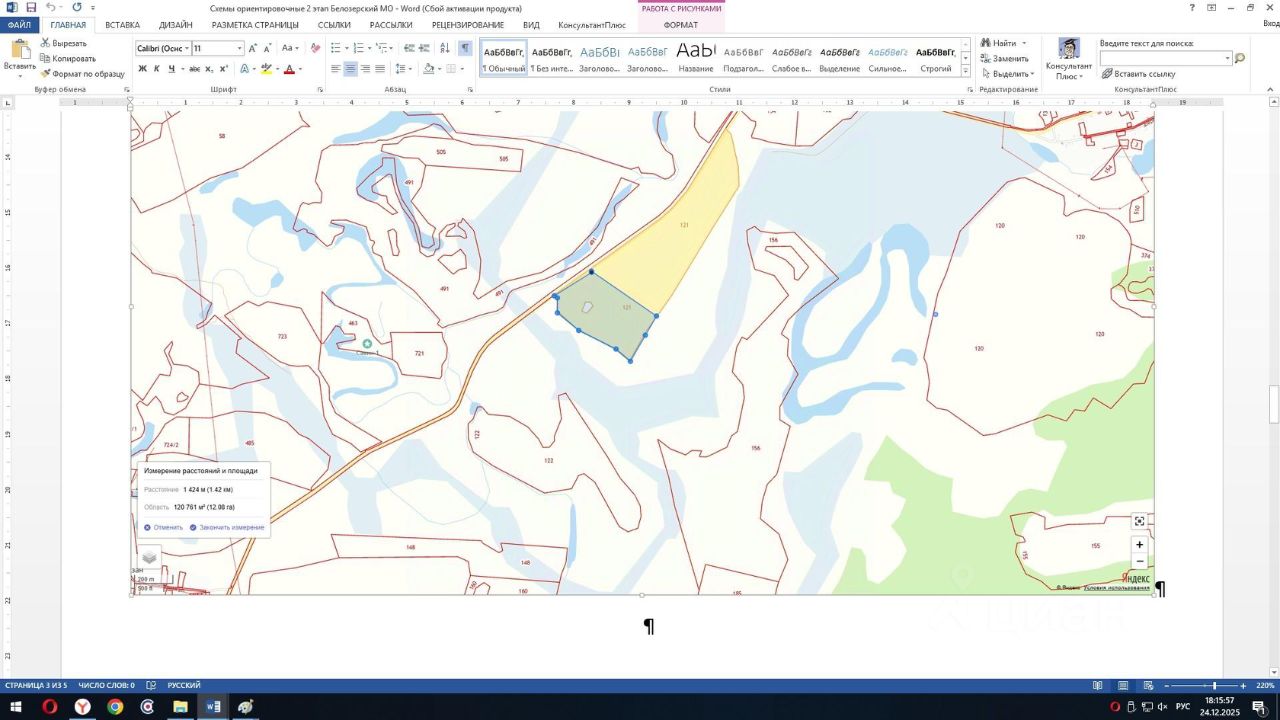Image resolution: width=1280 pixels, height=720 pixels.
Task: Apply the red font color button
Action: [288, 69]
